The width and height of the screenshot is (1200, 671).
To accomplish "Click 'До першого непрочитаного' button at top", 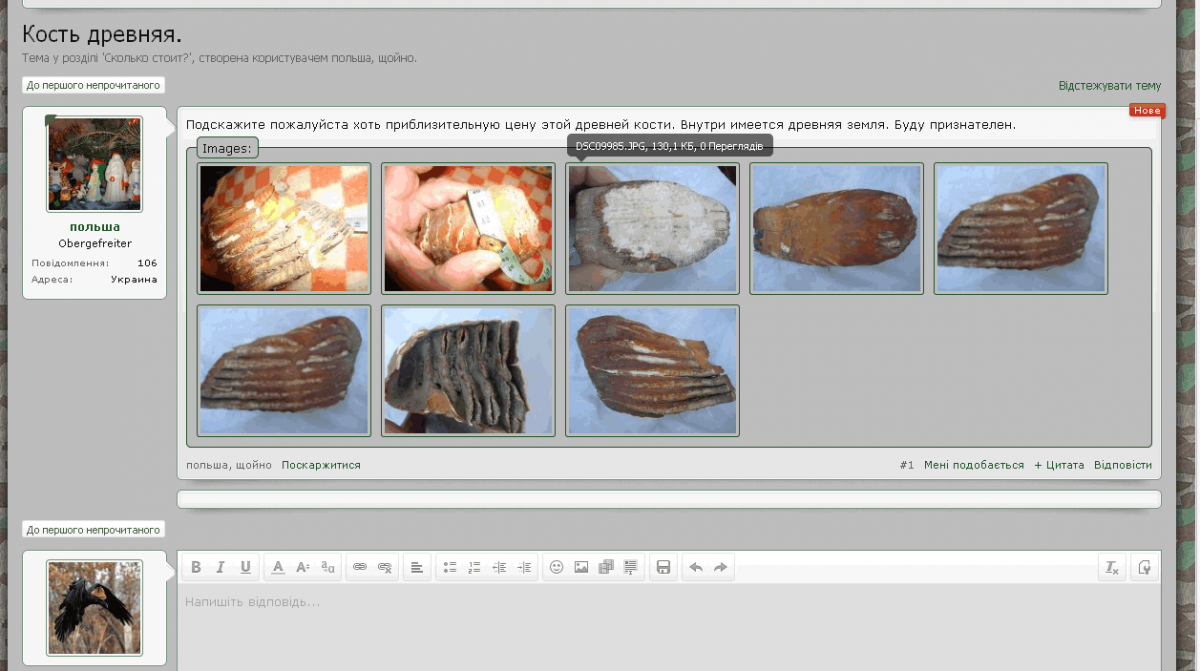I will (x=92, y=85).
